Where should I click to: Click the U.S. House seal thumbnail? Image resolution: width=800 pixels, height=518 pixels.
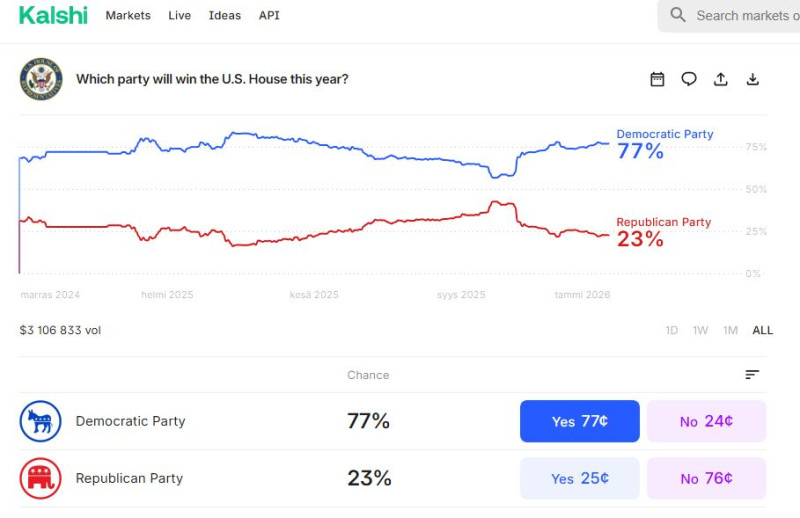(41, 79)
